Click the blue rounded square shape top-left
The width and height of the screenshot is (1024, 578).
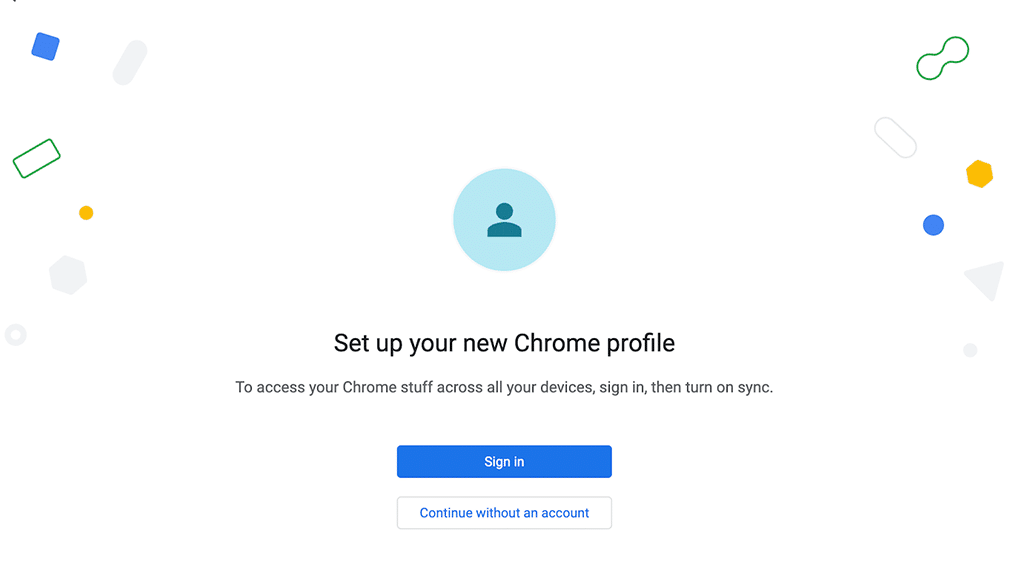tap(45, 46)
